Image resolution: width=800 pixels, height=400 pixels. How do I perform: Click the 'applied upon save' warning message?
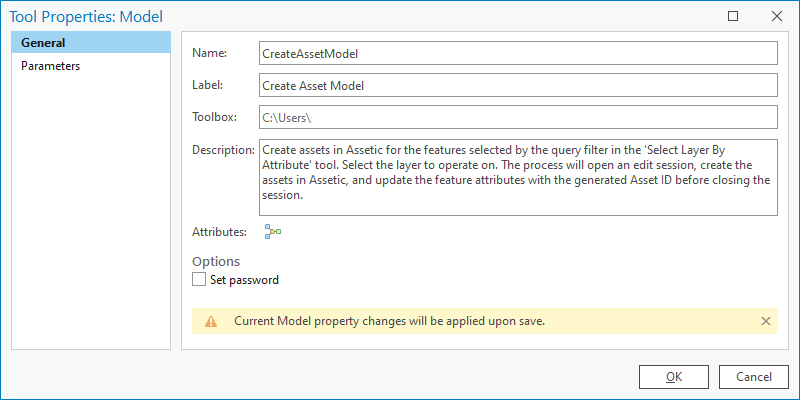tap(390, 321)
